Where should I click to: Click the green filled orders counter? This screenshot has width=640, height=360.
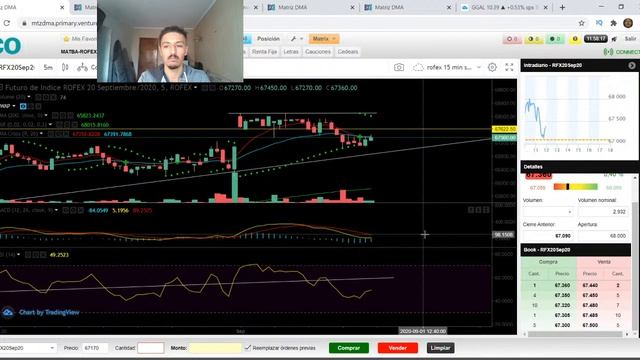coord(555,39)
